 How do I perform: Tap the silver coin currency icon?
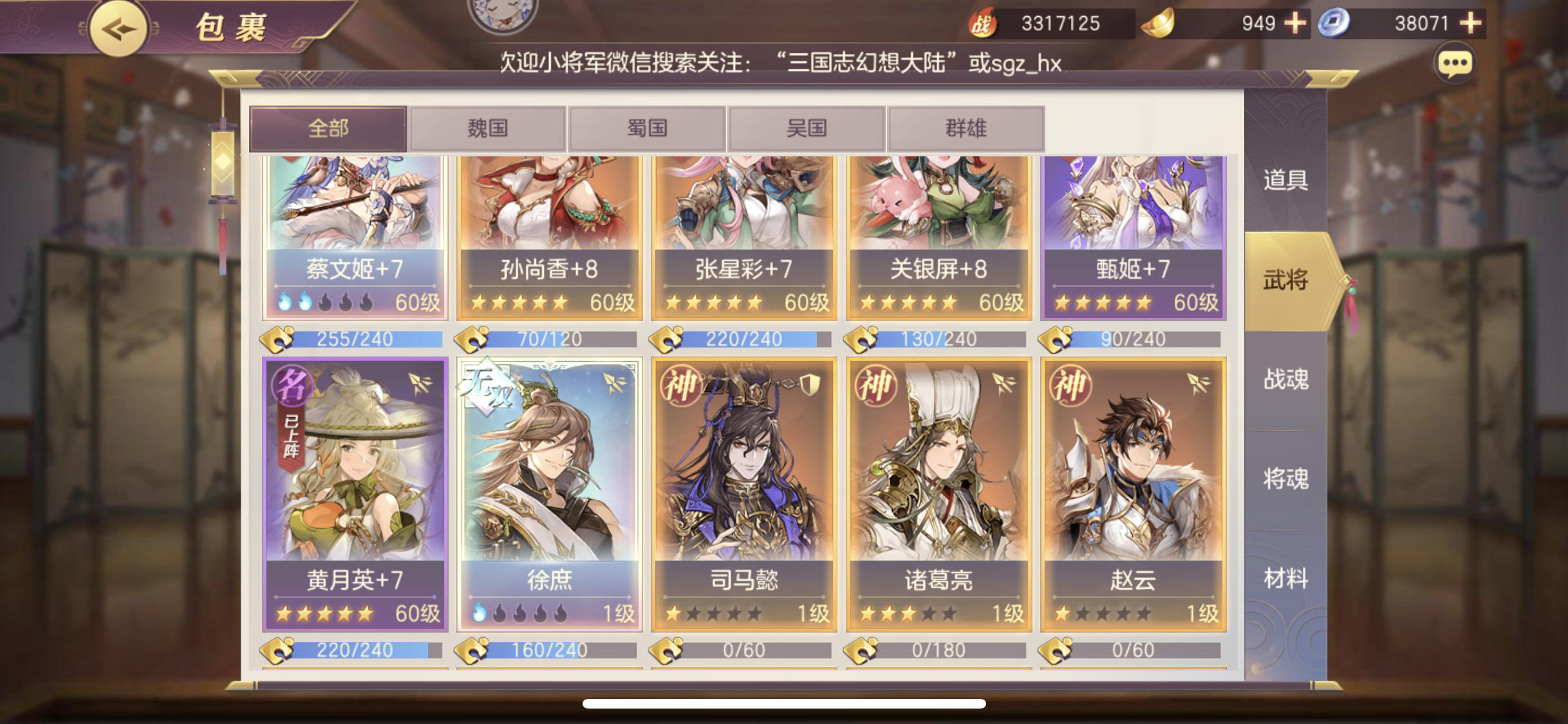1333,24
